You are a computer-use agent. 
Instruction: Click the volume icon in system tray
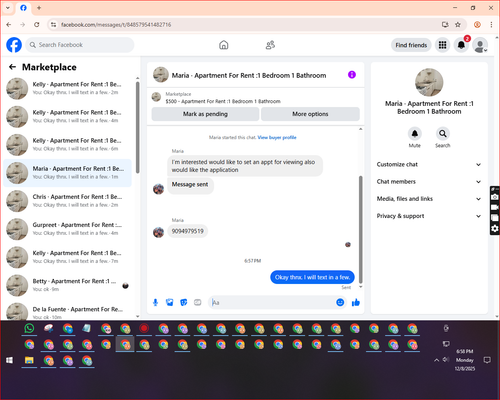click(446, 360)
